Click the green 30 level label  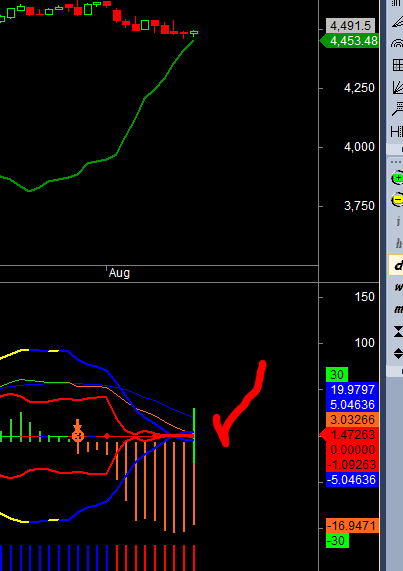pyautogui.click(x=337, y=375)
